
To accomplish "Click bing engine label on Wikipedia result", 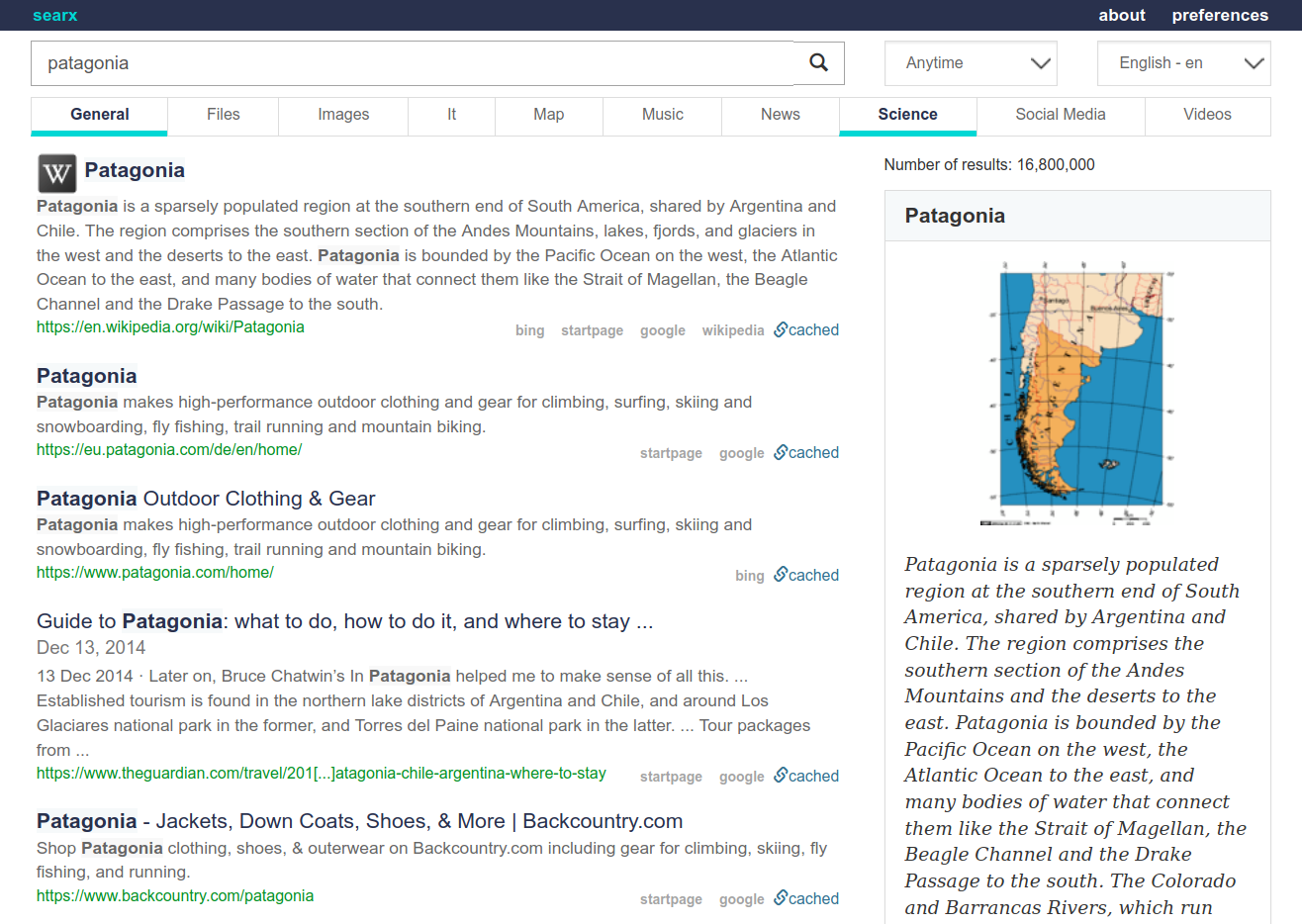I will click(529, 330).
